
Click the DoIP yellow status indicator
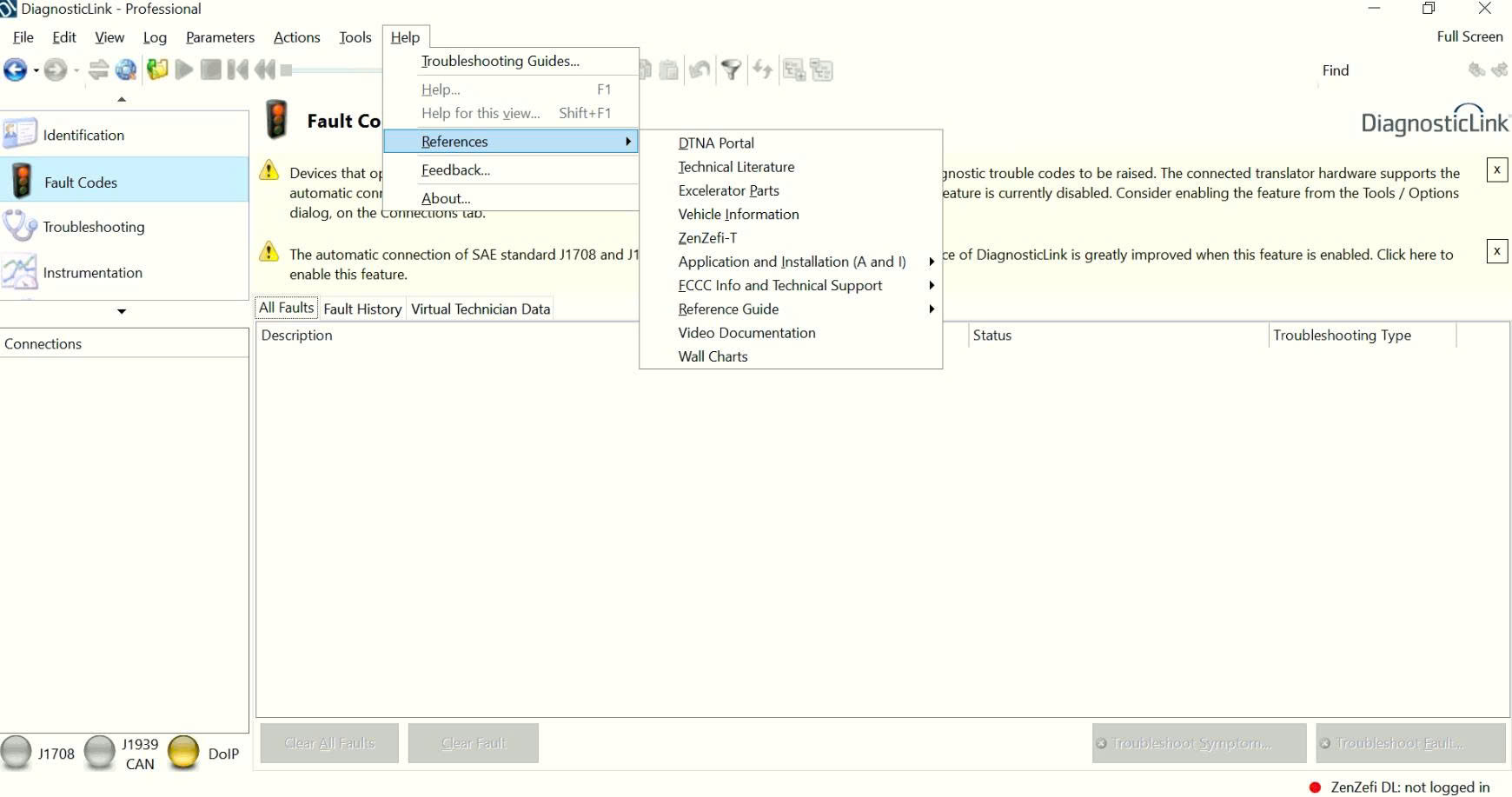183,753
